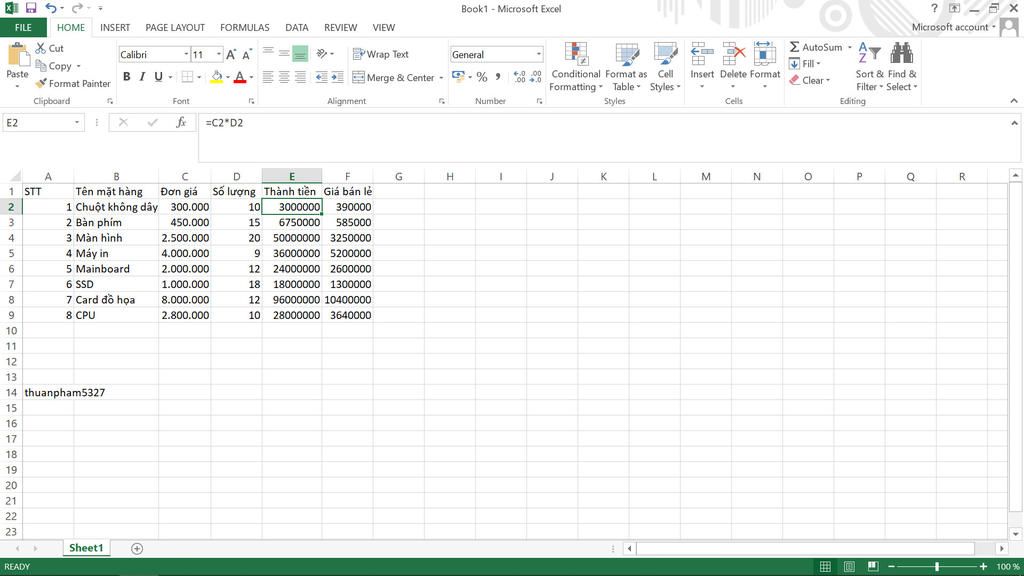
Task: Open the PAGE LAYOUT ribbon tab
Action: (175, 27)
